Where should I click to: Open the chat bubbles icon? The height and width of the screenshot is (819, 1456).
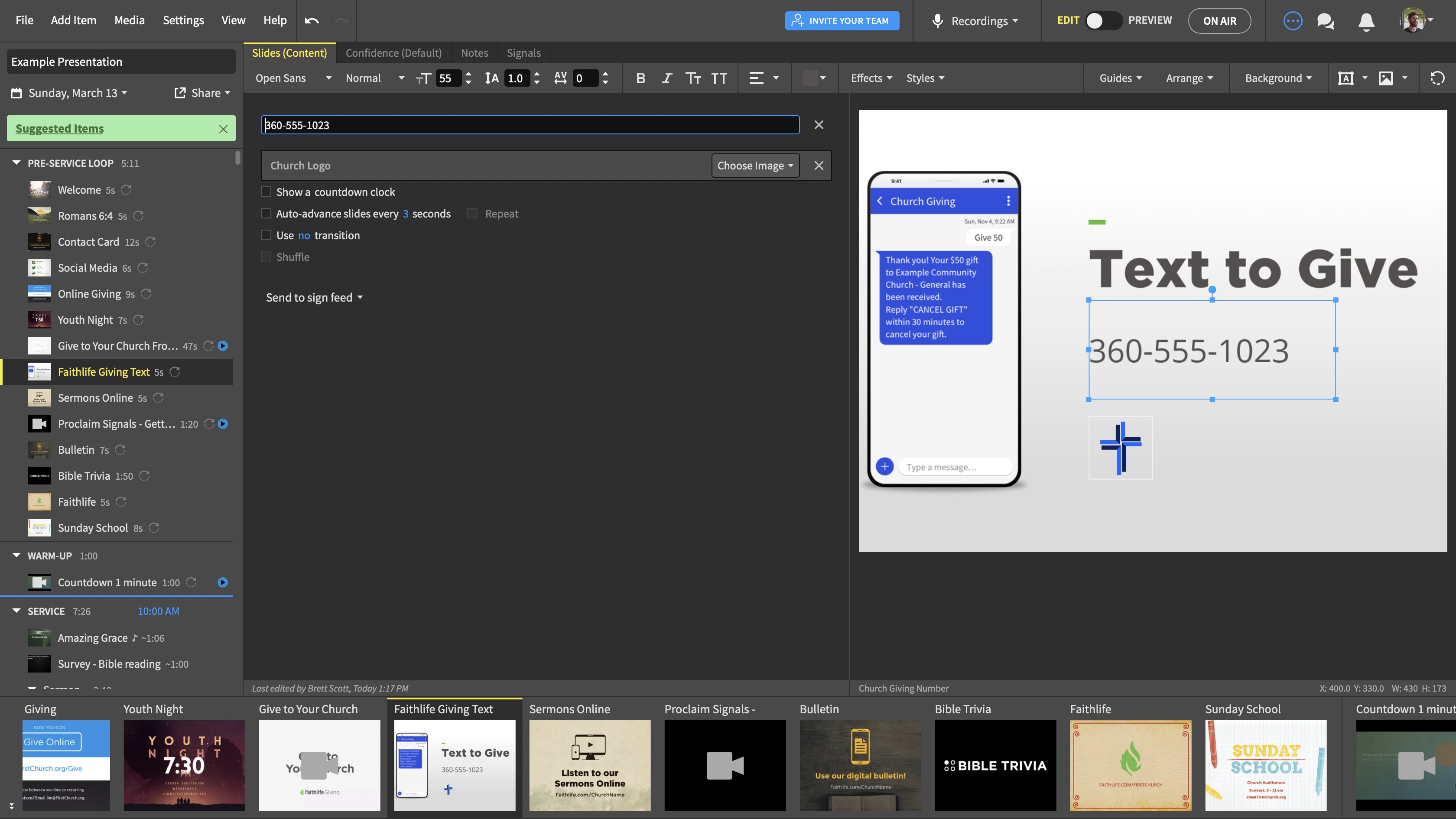click(x=1326, y=21)
